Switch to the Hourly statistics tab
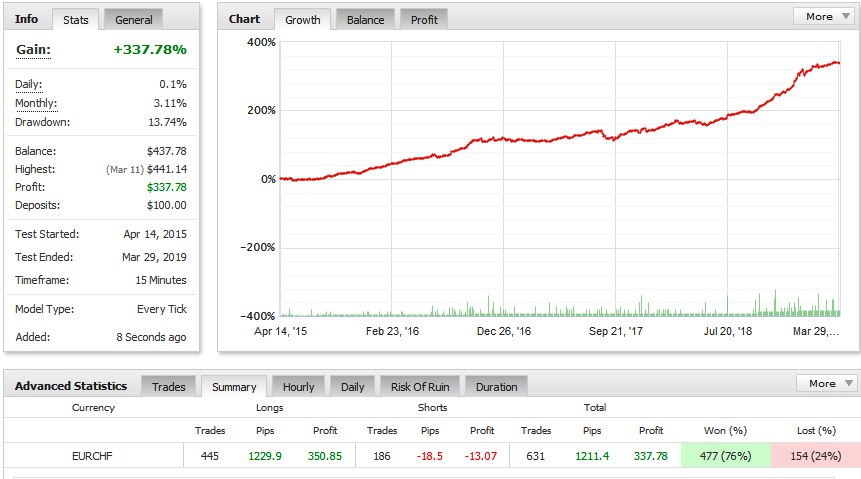 click(298, 387)
